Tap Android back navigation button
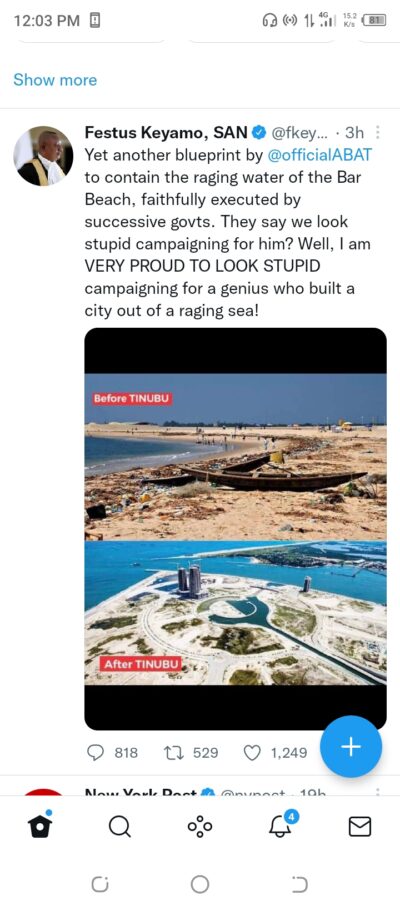The image size is (400, 911). [299, 885]
